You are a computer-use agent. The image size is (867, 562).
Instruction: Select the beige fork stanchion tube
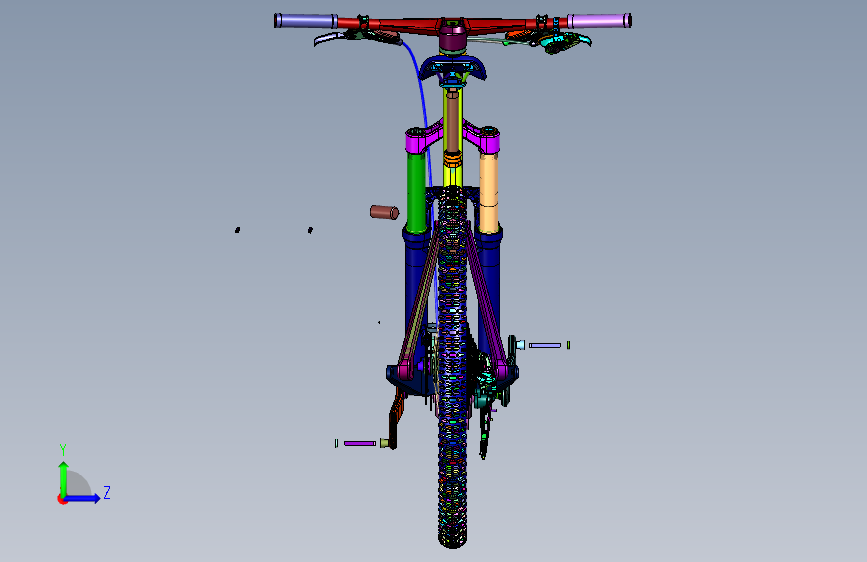(489, 192)
